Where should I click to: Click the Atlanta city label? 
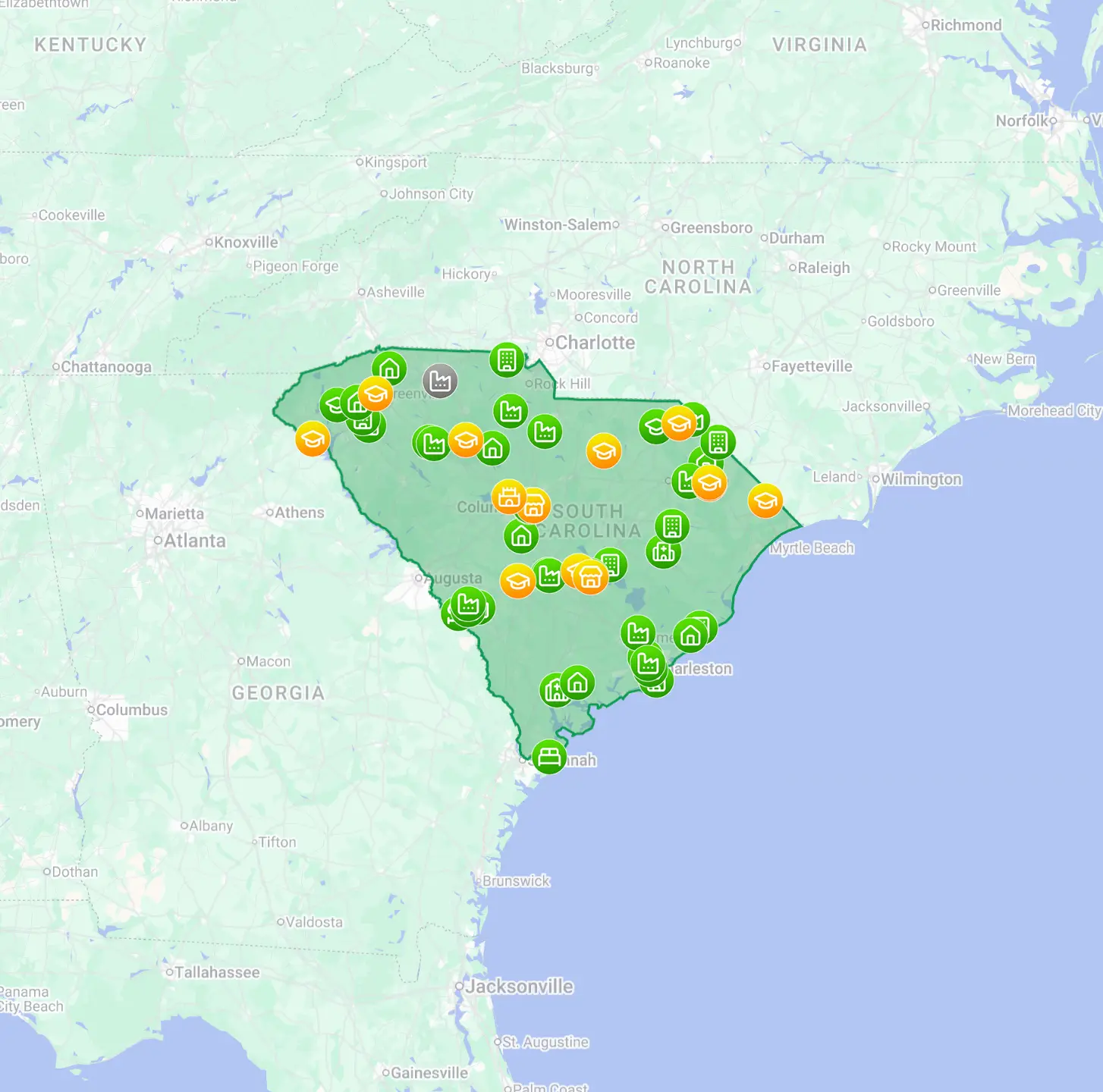(194, 541)
